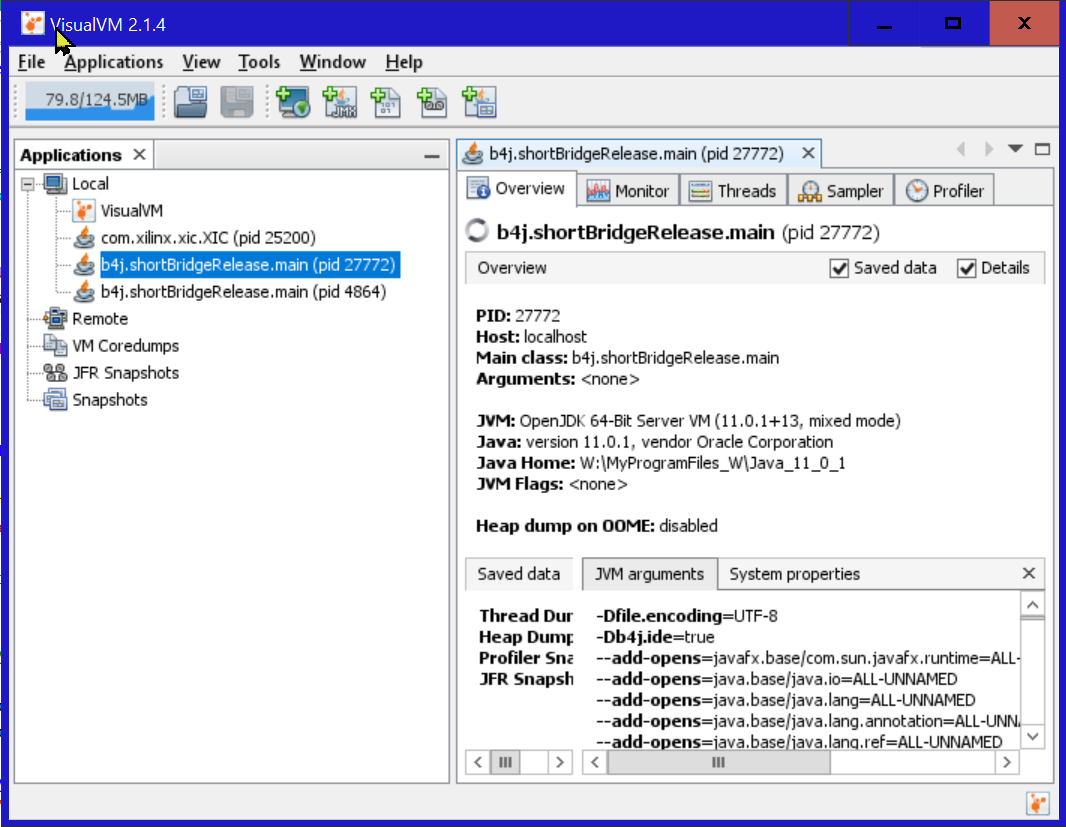Click the VisualVM icon in Applications tree
Image resolution: width=1066 pixels, height=827 pixels.
coord(84,211)
